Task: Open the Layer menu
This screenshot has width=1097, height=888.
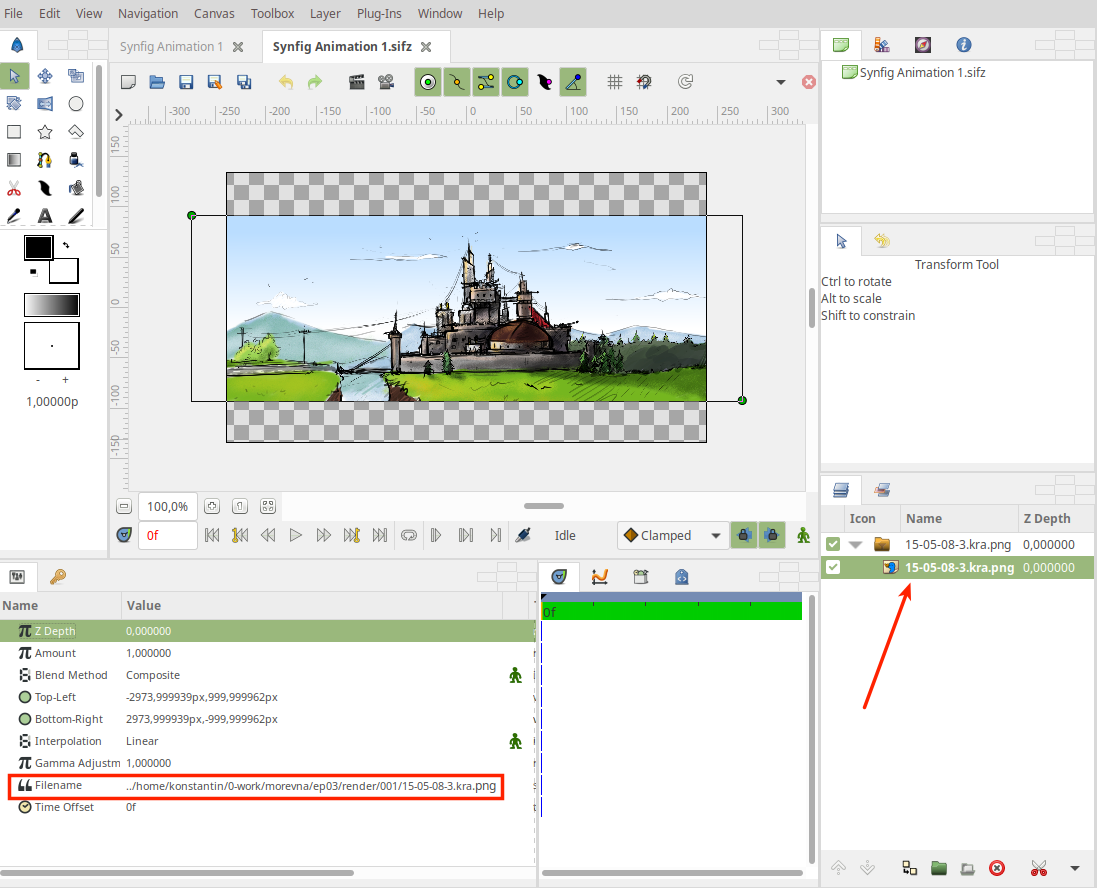Action: coord(325,13)
